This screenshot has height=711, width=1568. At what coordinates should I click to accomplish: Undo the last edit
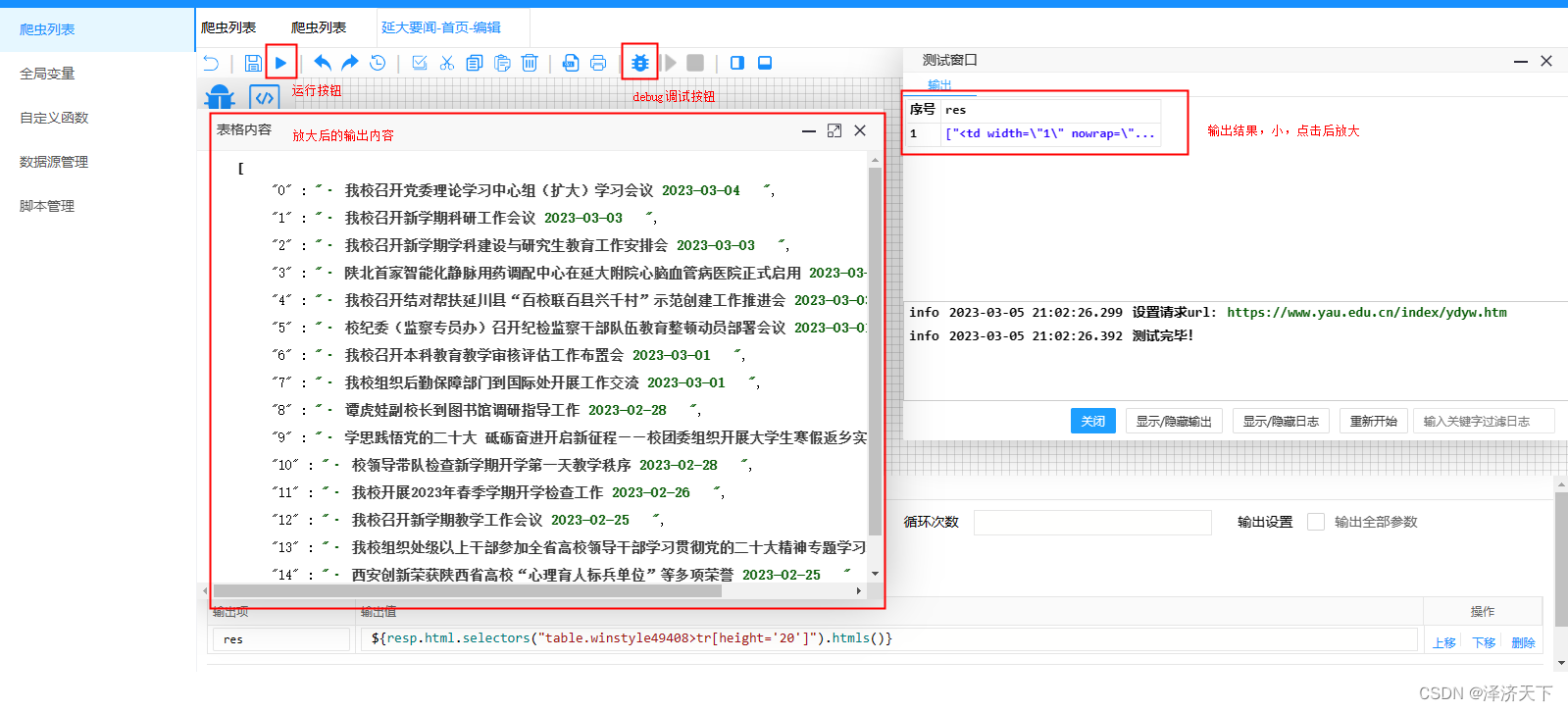click(322, 63)
